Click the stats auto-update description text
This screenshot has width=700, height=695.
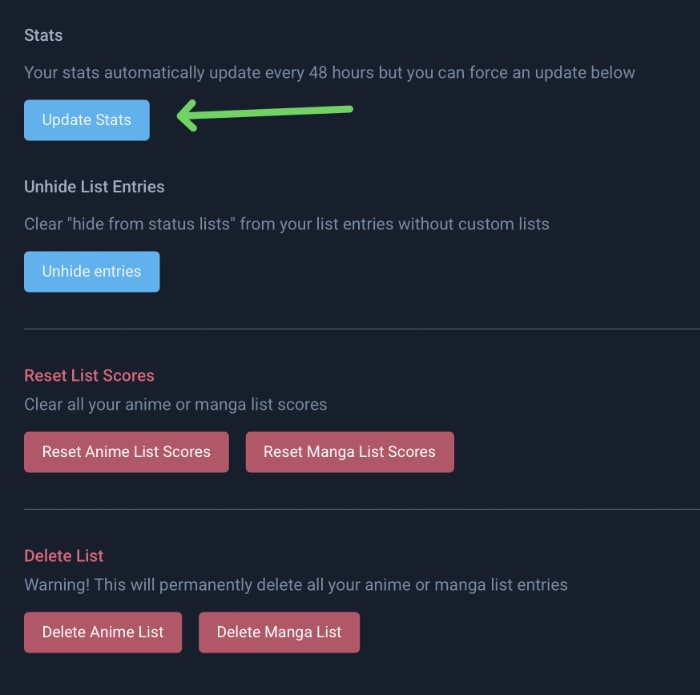click(329, 73)
